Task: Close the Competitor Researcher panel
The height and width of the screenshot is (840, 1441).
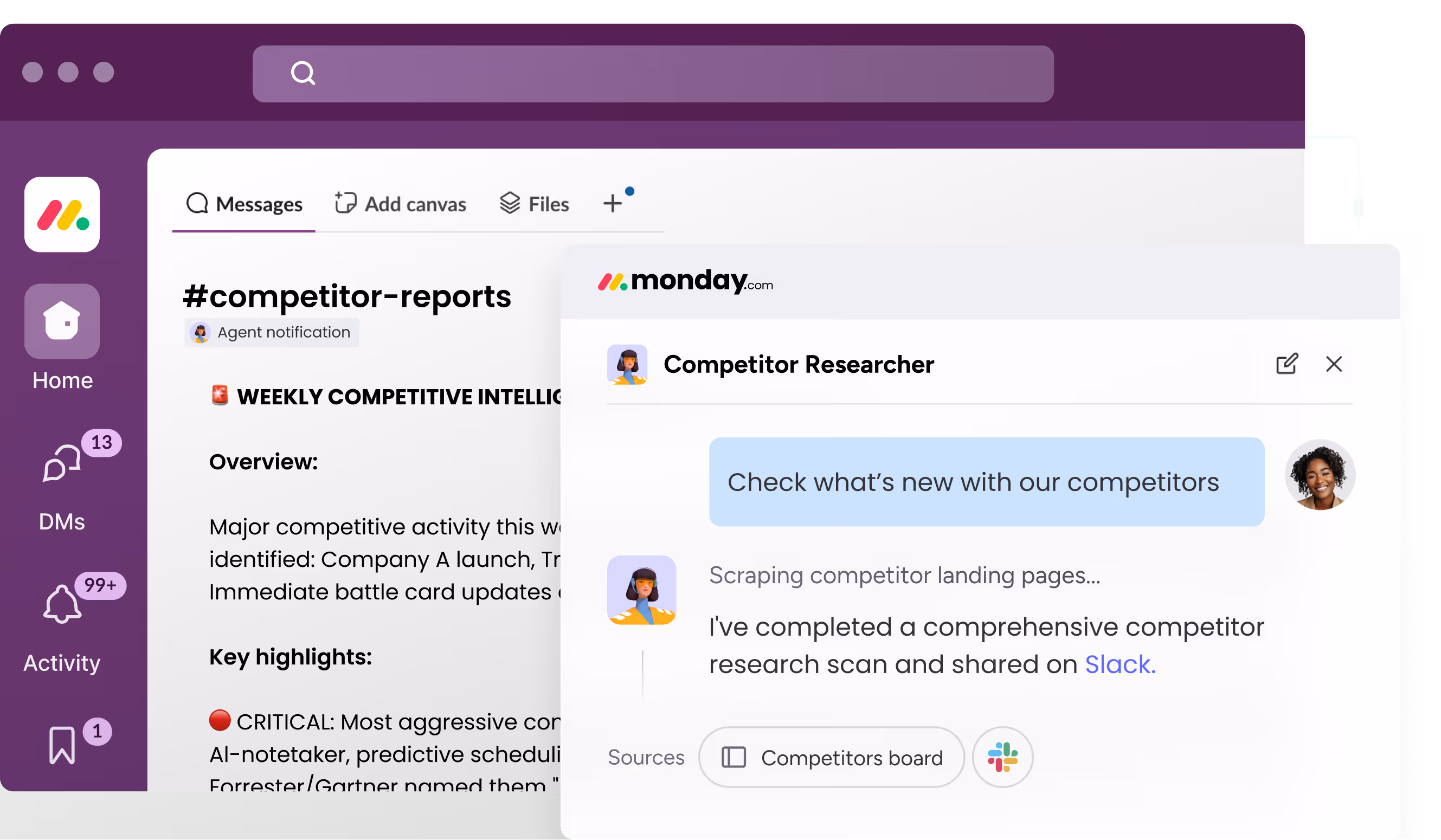Action: coord(1334,364)
